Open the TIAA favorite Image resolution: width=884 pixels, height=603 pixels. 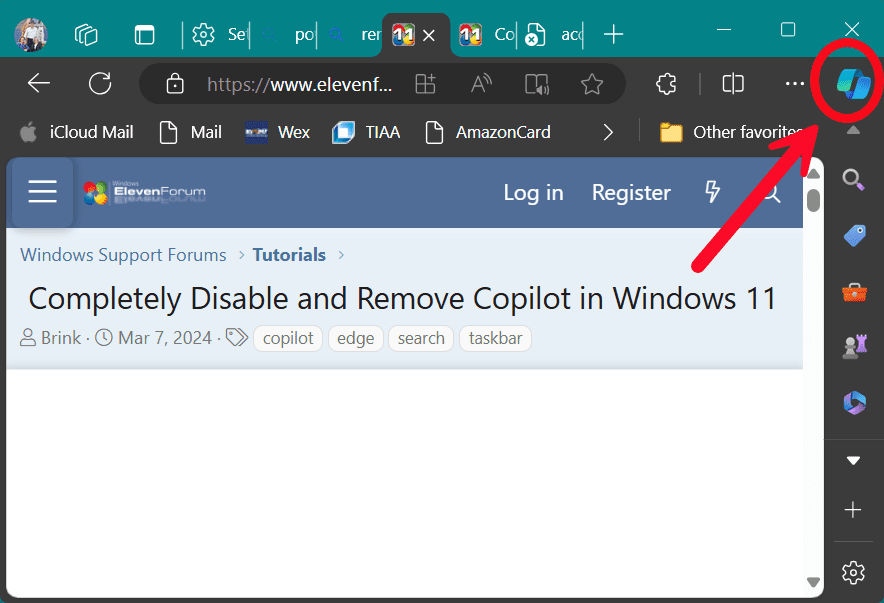click(366, 132)
